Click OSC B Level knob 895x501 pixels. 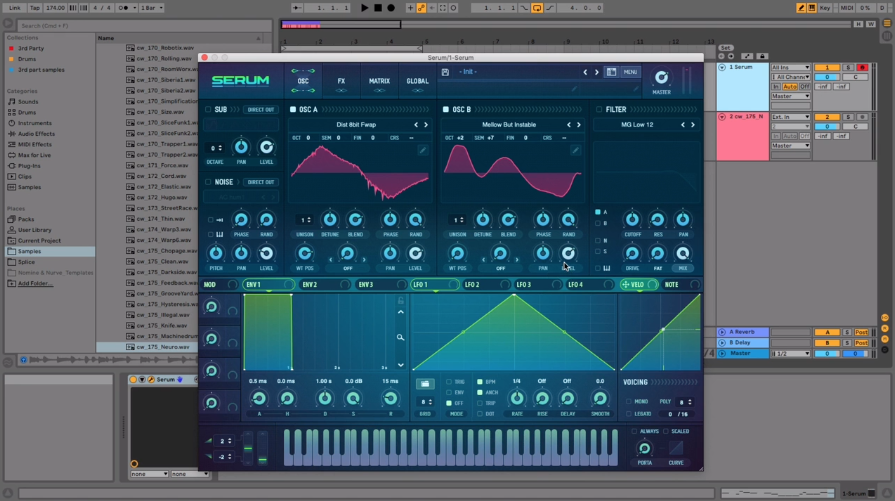569,253
